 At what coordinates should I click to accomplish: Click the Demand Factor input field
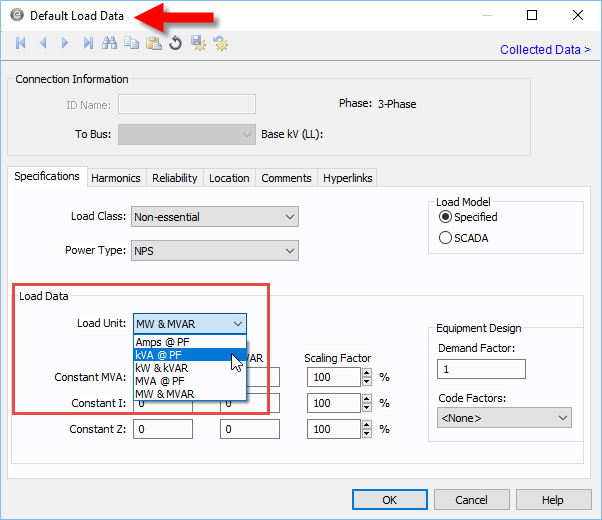coord(481,369)
